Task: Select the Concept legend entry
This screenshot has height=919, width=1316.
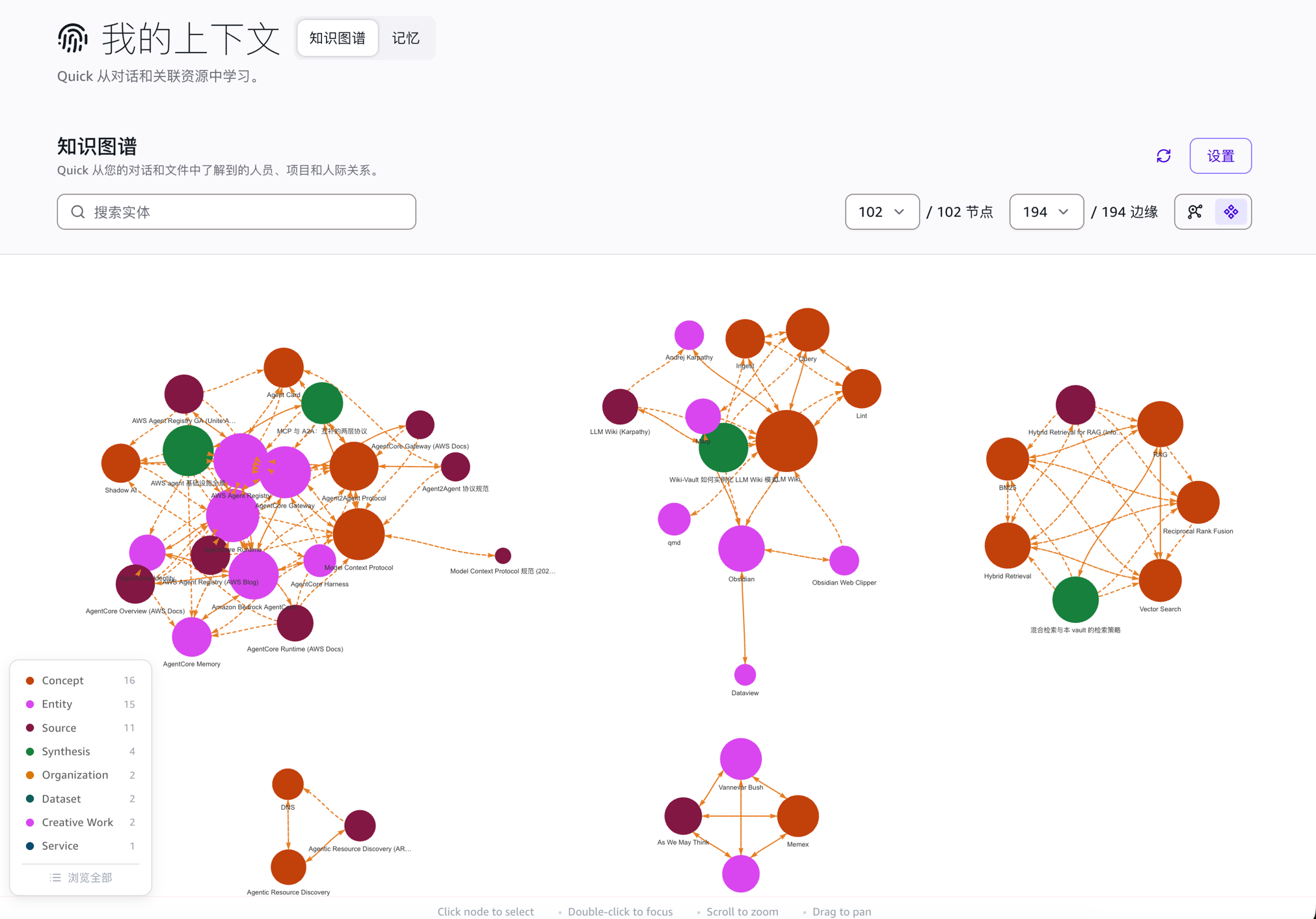Action: click(x=80, y=680)
